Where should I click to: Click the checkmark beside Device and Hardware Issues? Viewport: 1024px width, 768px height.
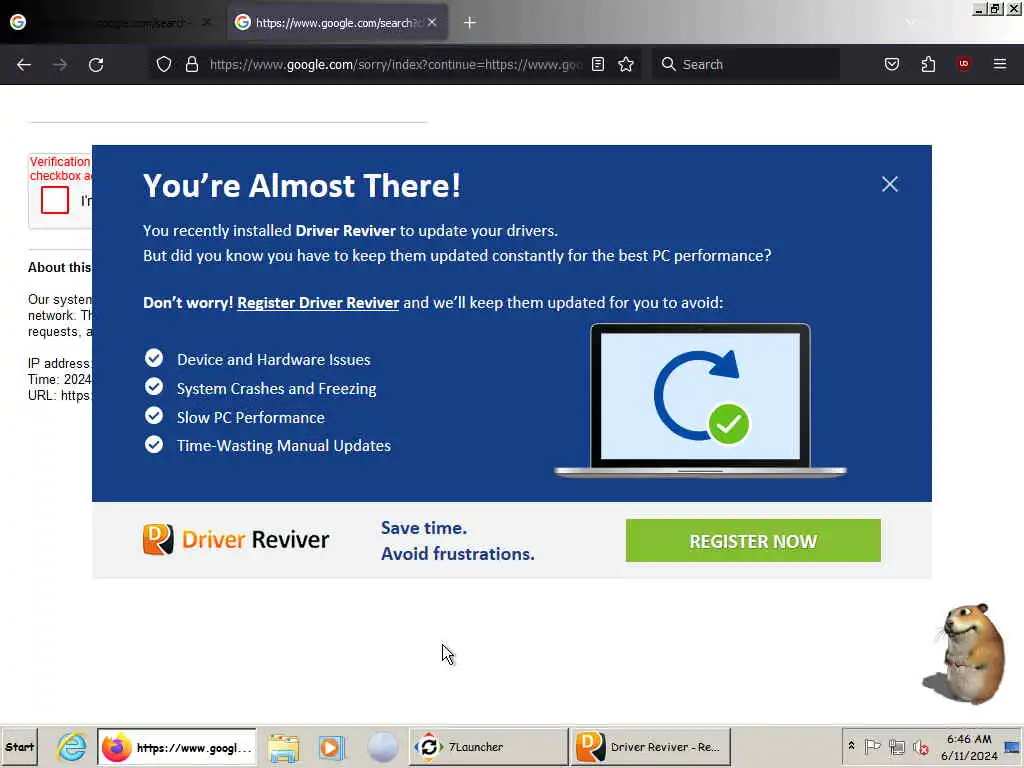pyautogui.click(x=154, y=358)
